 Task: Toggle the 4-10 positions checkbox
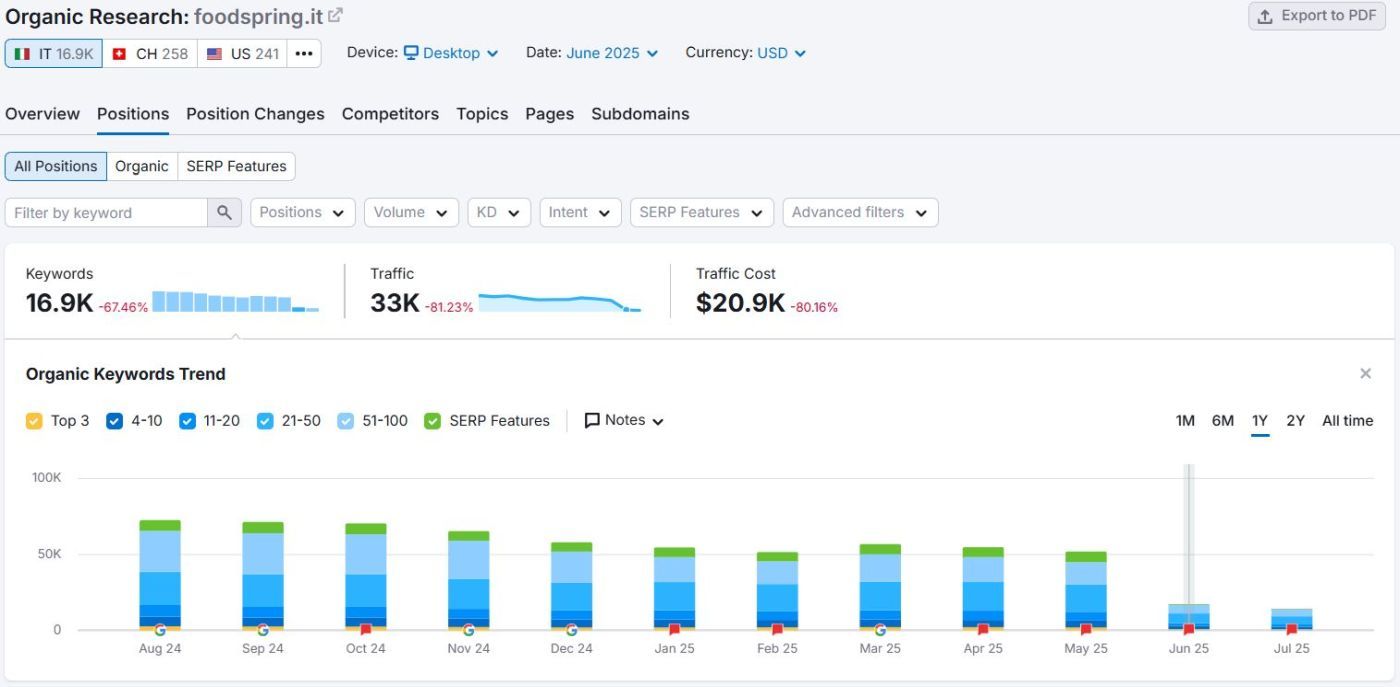coord(114,421)
